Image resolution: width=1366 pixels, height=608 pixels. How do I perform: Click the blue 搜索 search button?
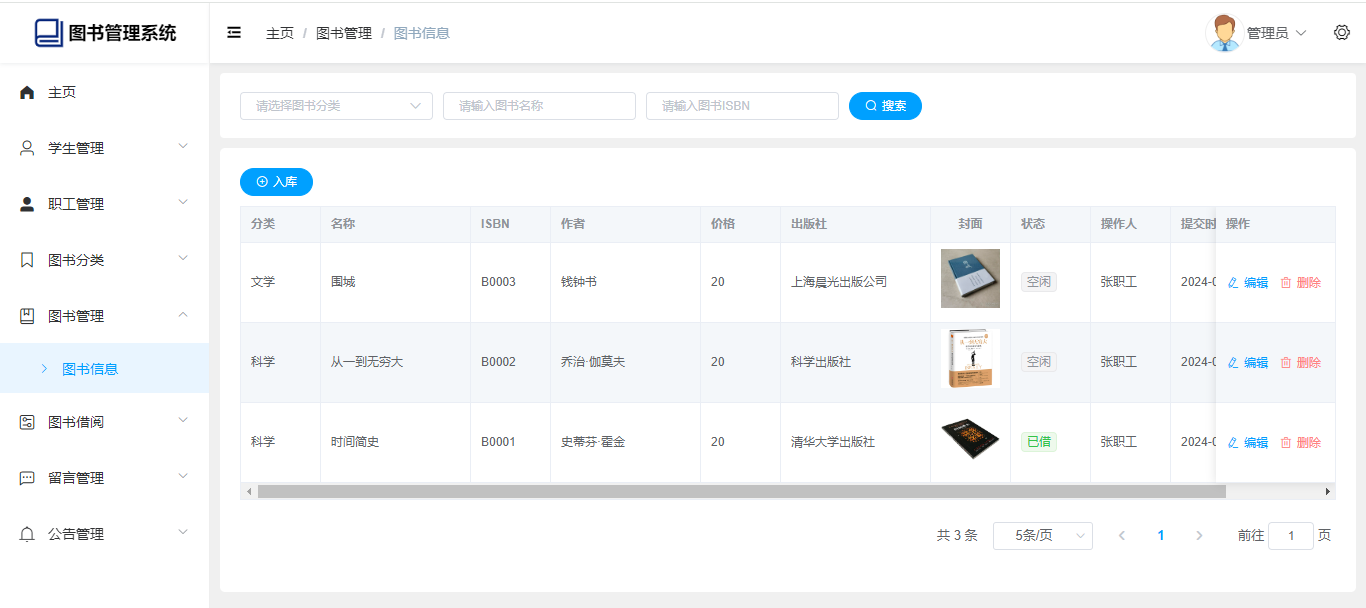885,106
